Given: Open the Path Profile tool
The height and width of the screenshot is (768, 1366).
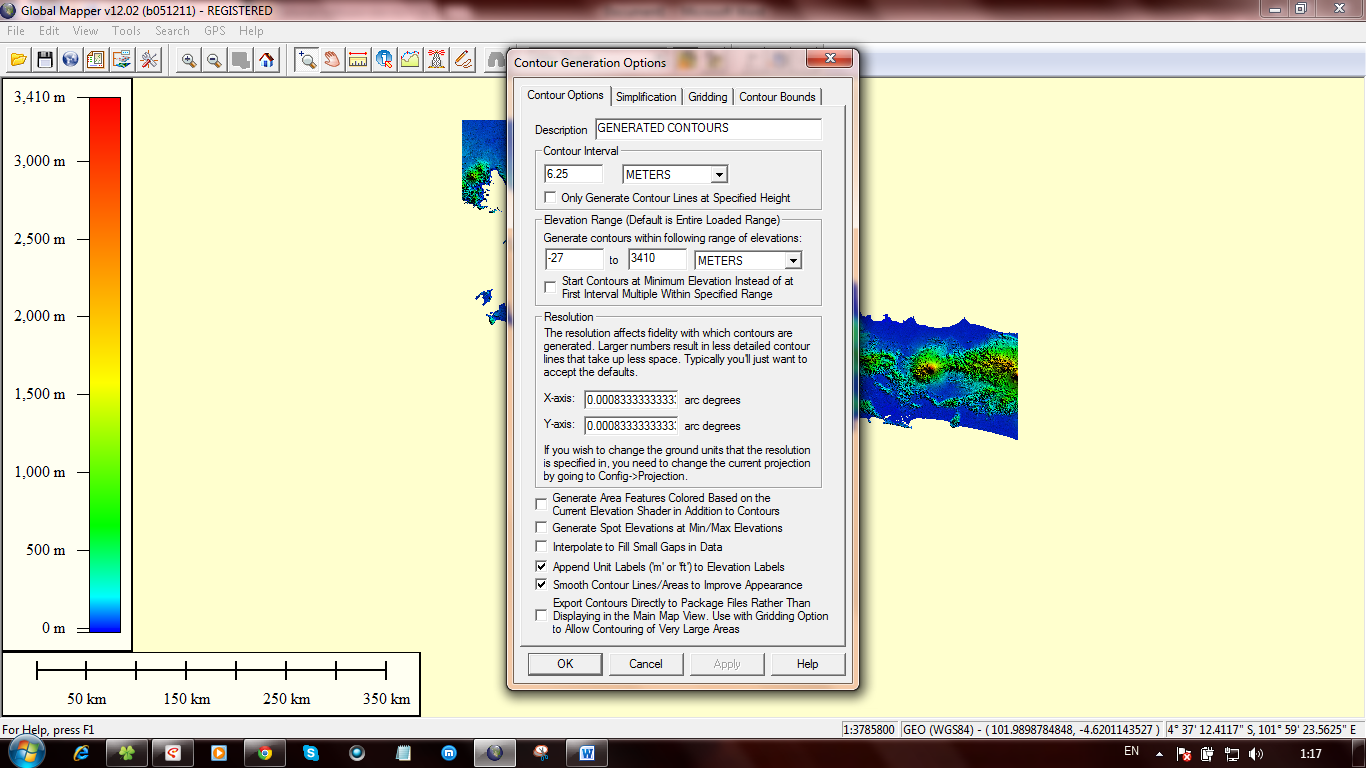Looking at the screenshot, I should [x=409, y=59].
